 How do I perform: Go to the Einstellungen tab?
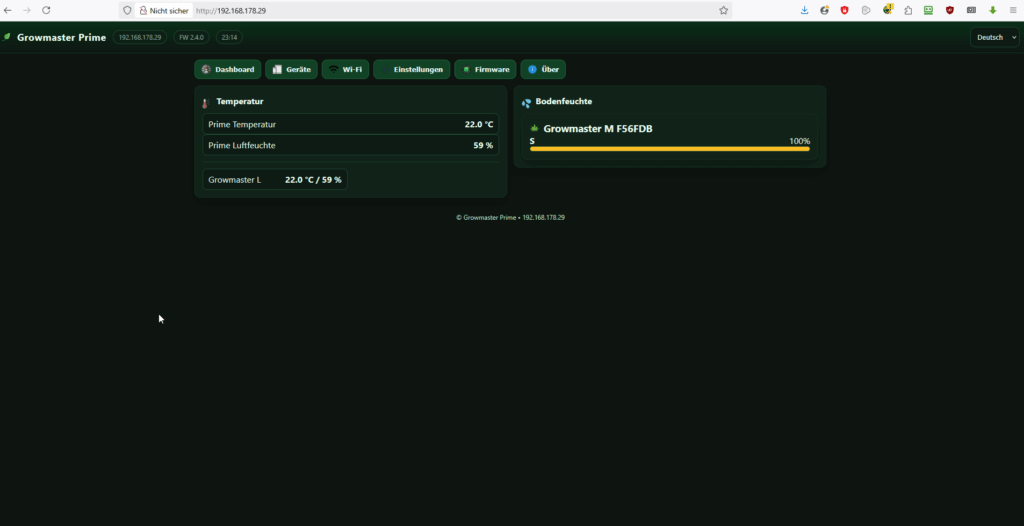[411, 69]
